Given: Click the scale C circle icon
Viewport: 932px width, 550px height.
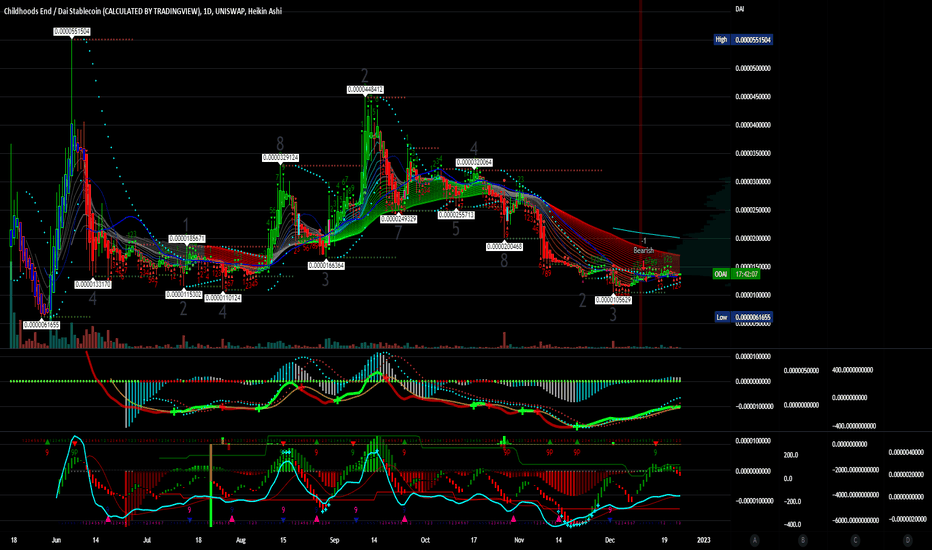Looking at the screenshot, I should point(855,540).
